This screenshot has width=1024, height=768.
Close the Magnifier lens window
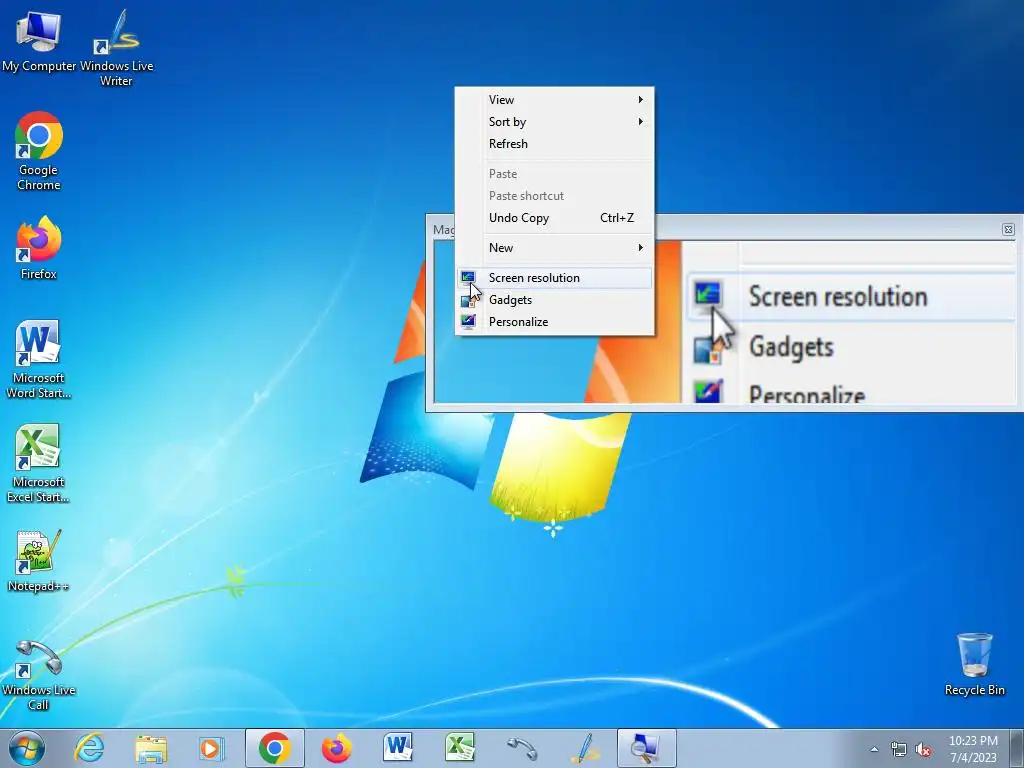[1008, 229]
